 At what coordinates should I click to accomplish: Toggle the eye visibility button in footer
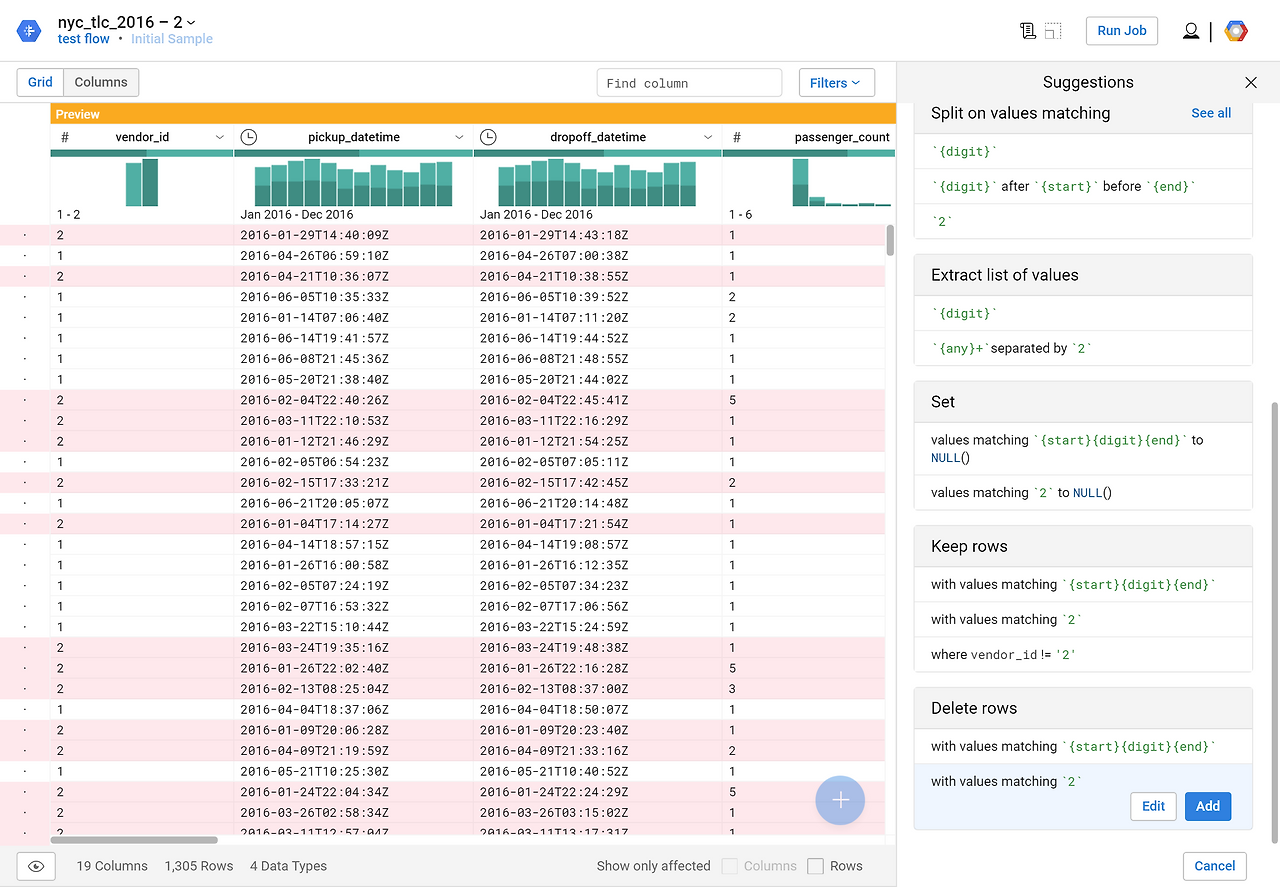(37, 866)
